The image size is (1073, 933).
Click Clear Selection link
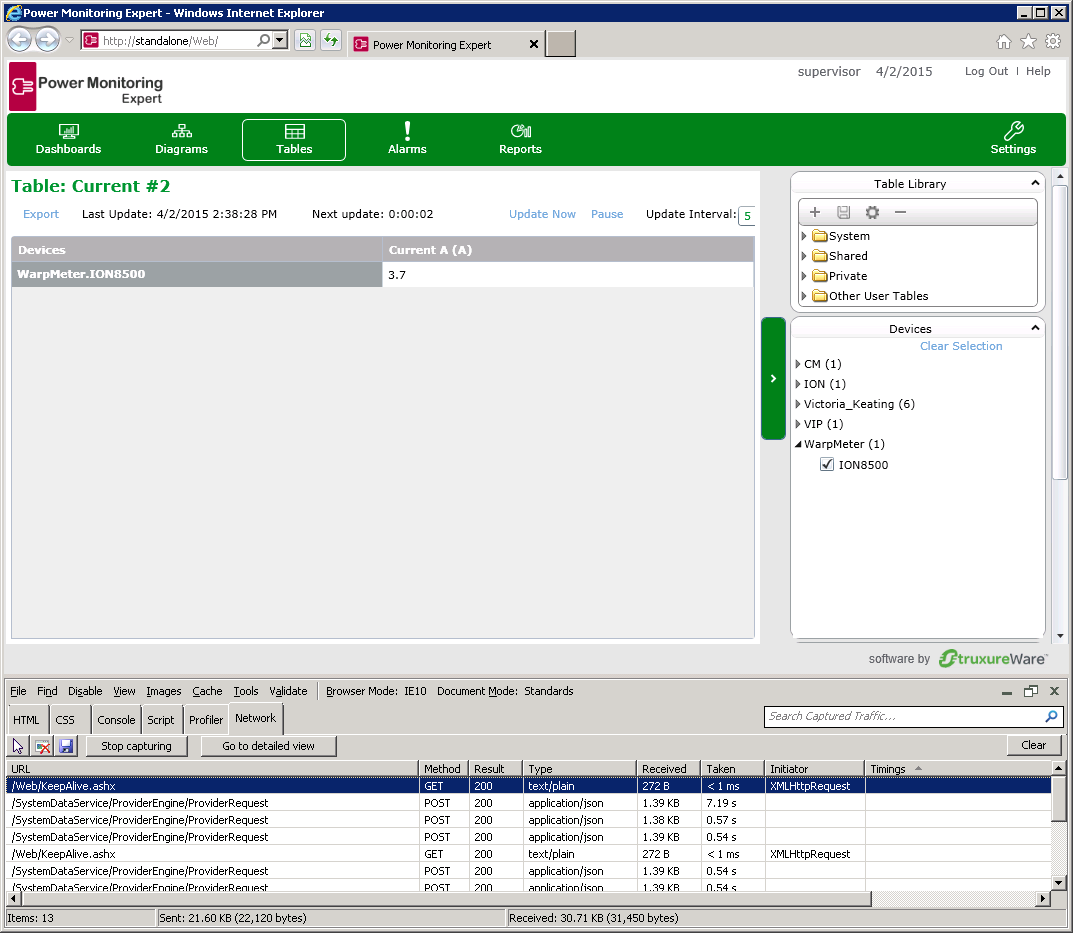point(961,346)
